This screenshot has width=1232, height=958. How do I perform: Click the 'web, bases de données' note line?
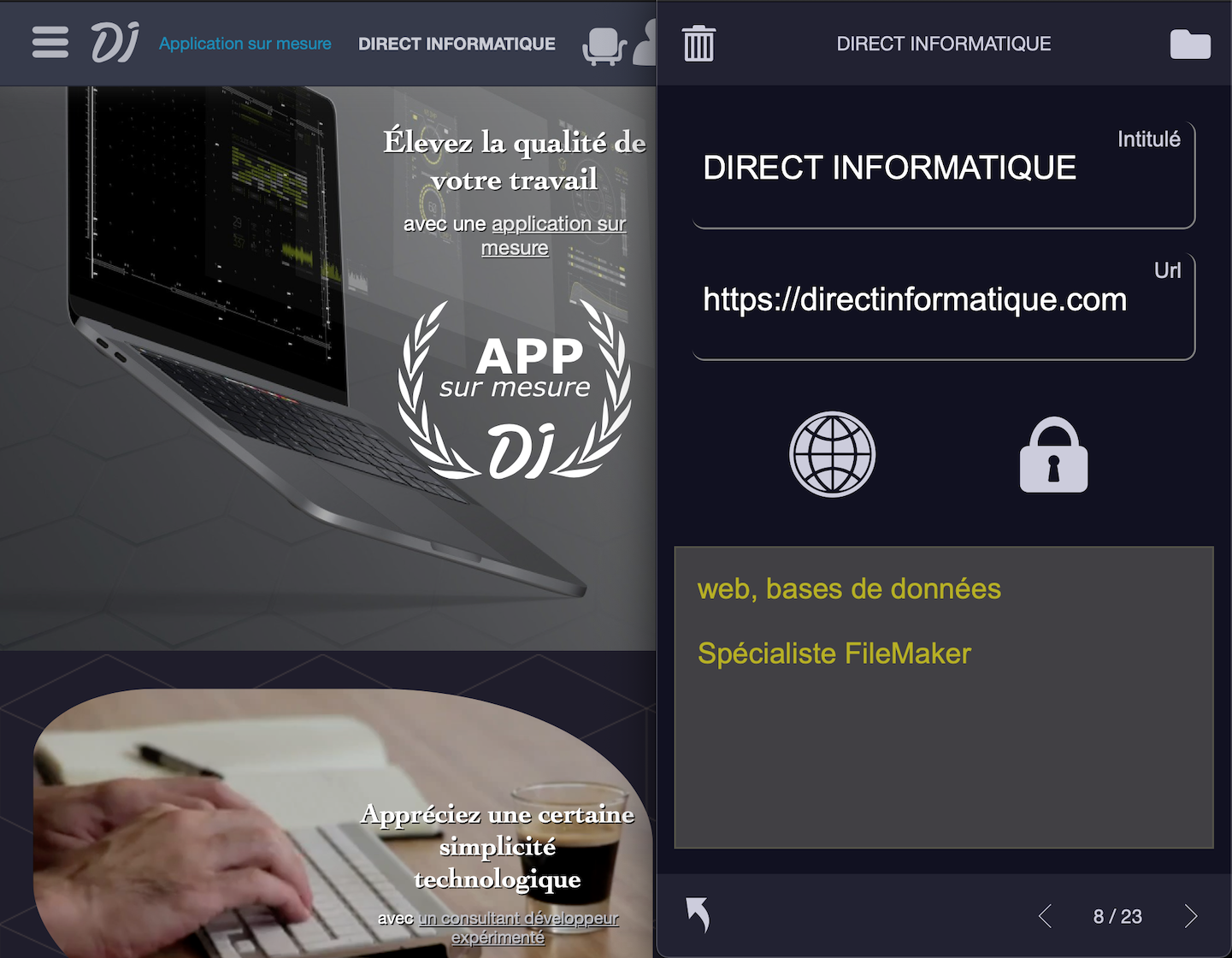click(849, 588)
